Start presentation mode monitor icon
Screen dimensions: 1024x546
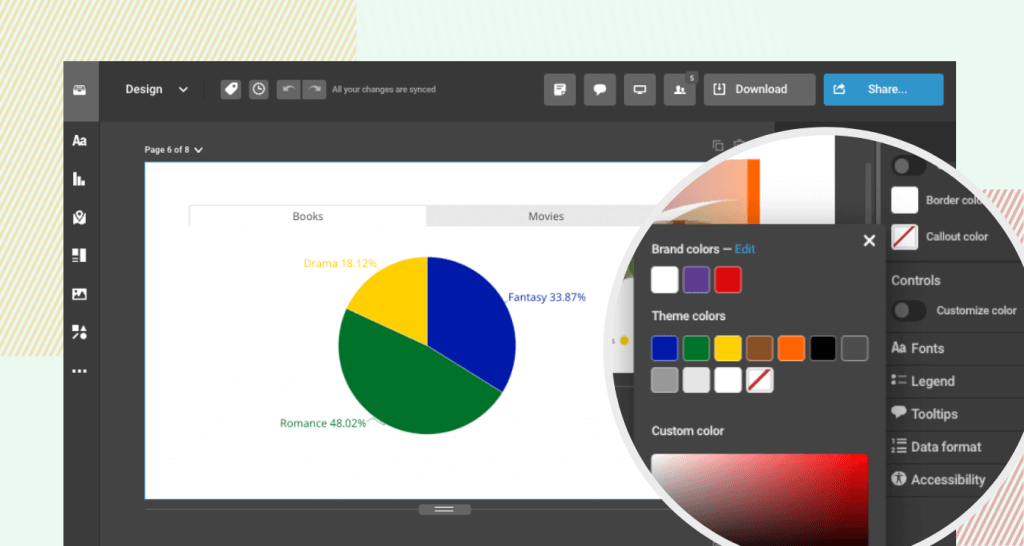click(x=640, y=89)
